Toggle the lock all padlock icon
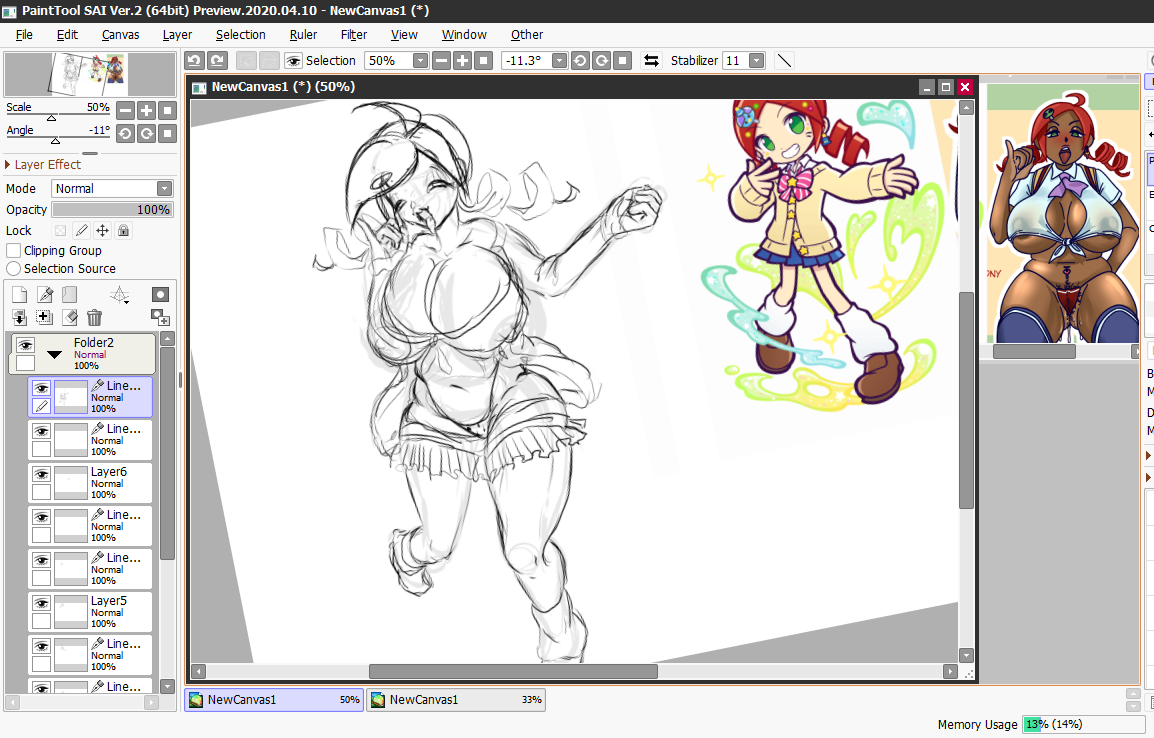The width and height of the screenshot is (1154, 738). click(x=124, y=230)
